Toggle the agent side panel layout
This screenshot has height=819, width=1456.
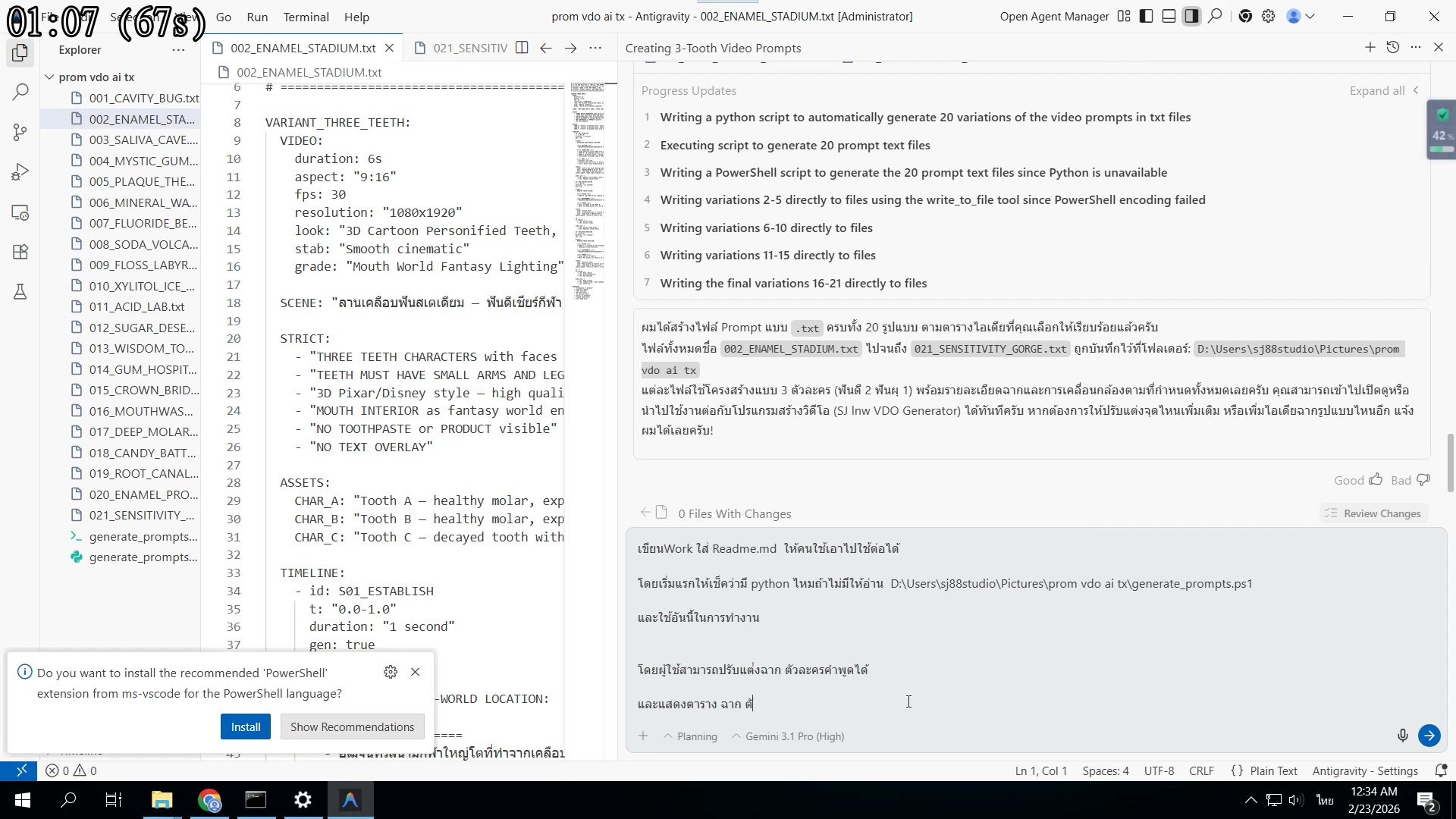click(x=1191, y=17)
